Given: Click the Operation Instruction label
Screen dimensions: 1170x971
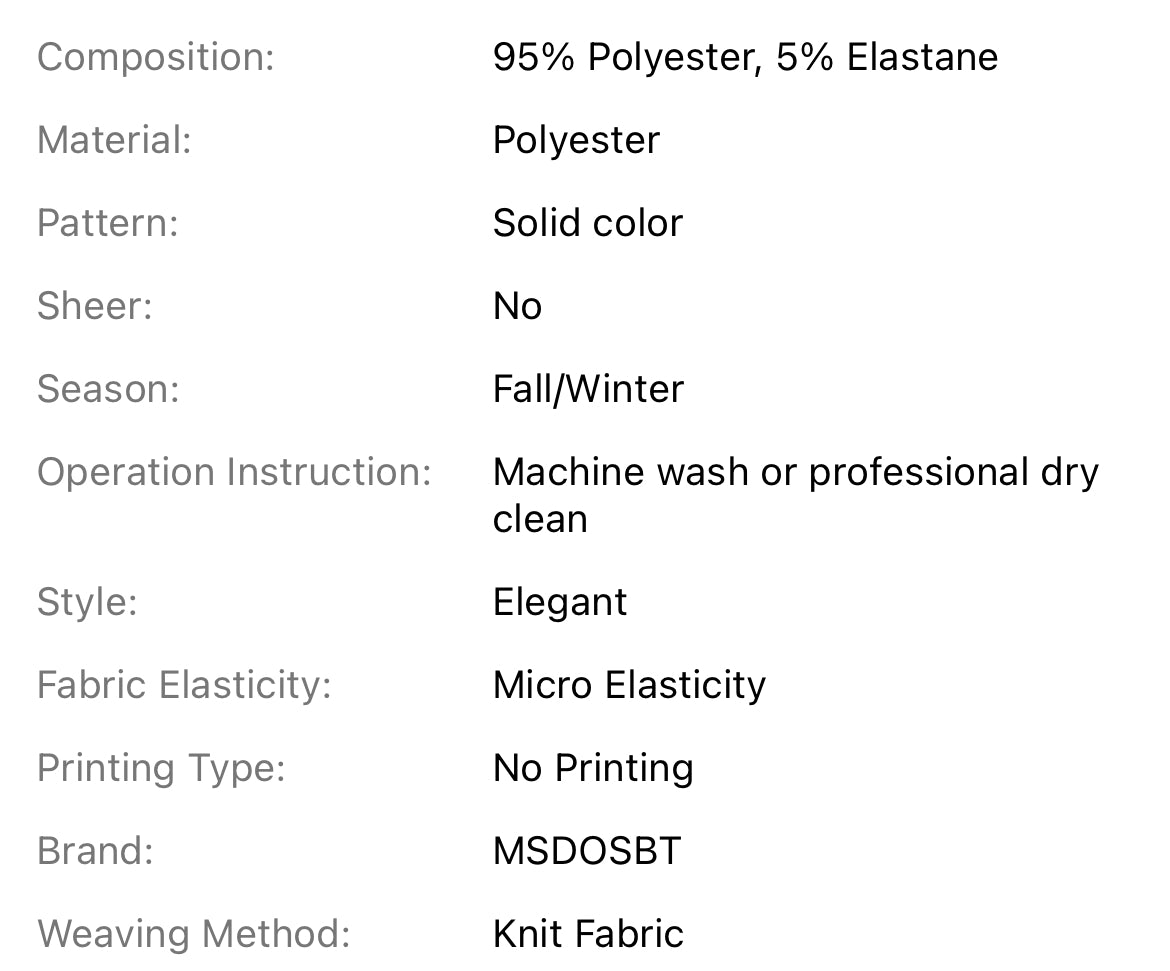Looking at the screenshot, I should click(x=234, y=472).
